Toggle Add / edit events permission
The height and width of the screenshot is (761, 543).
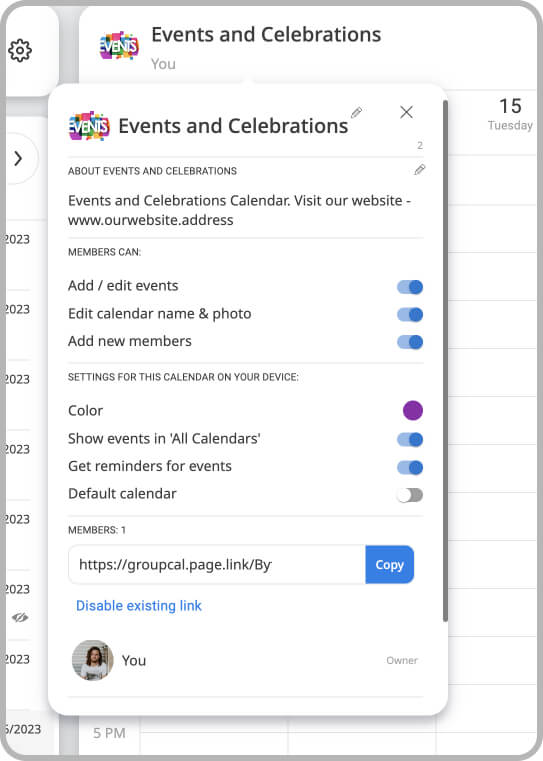[410, 287]
